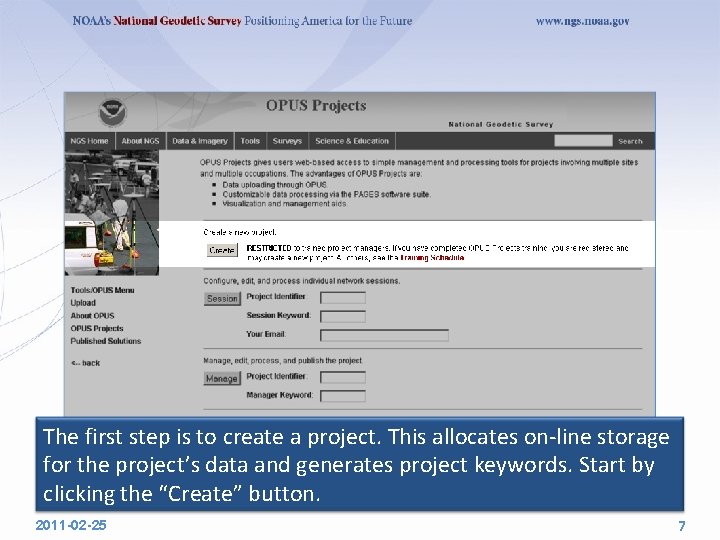Click the Create button for new project
This screenshot has width=720, height=540.
pos(222,250)
